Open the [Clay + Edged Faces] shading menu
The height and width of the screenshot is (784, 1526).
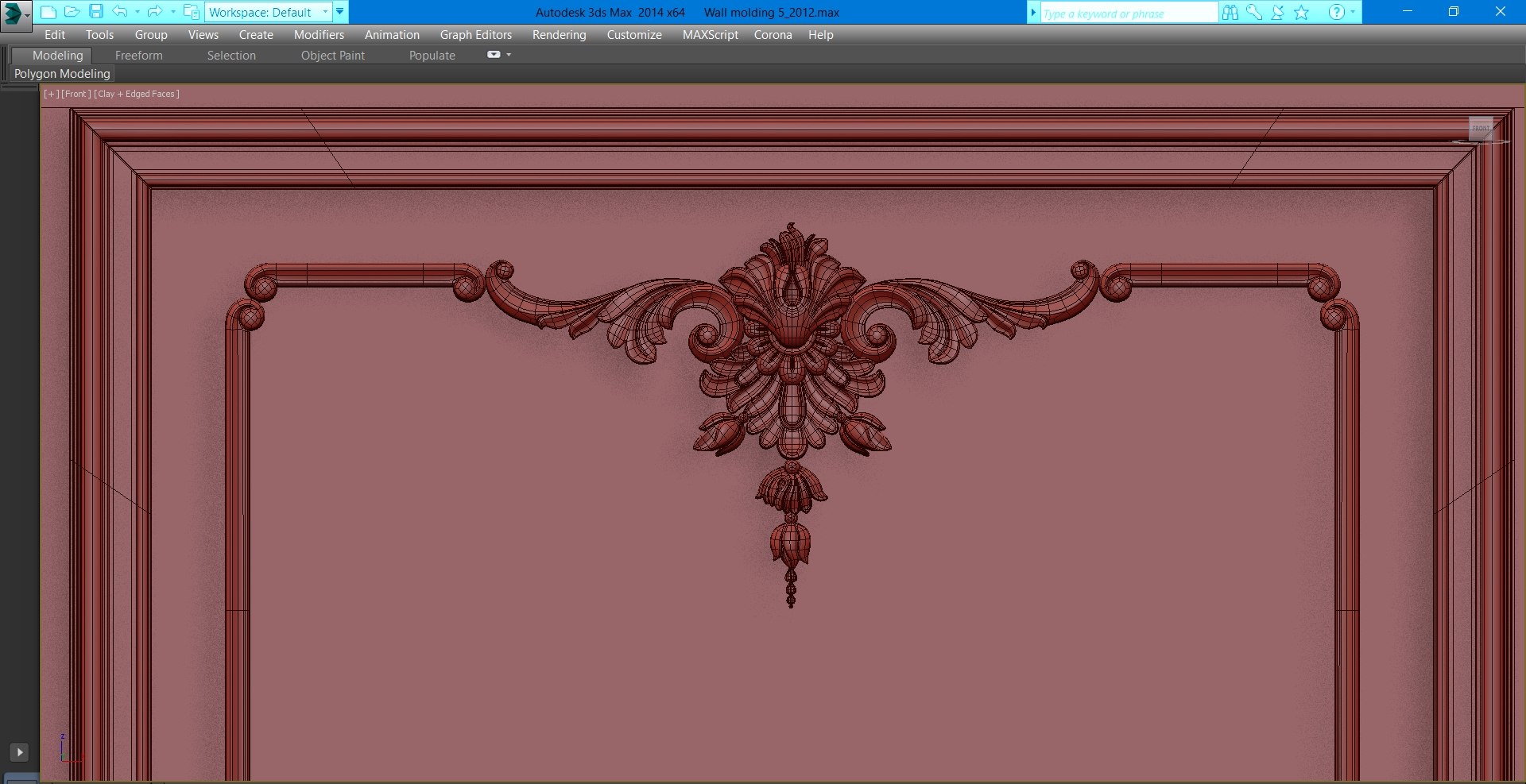tap(137, 94)
